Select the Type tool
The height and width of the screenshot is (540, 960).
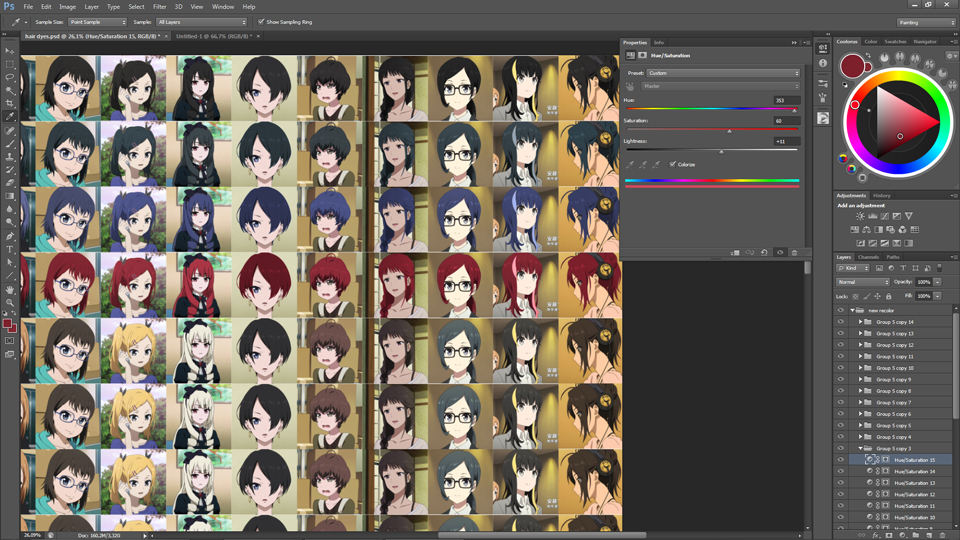tap(10, 250)
